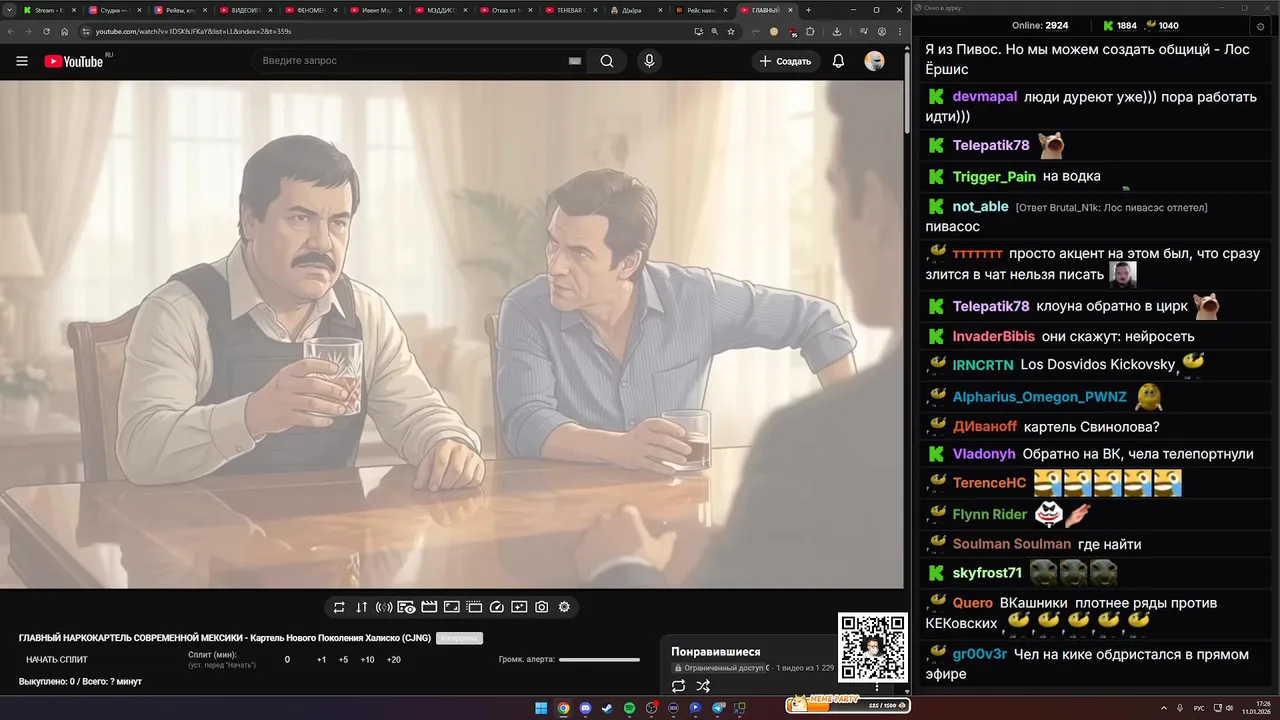Toggle loop icon in player extension toolbar

(339, 607)
